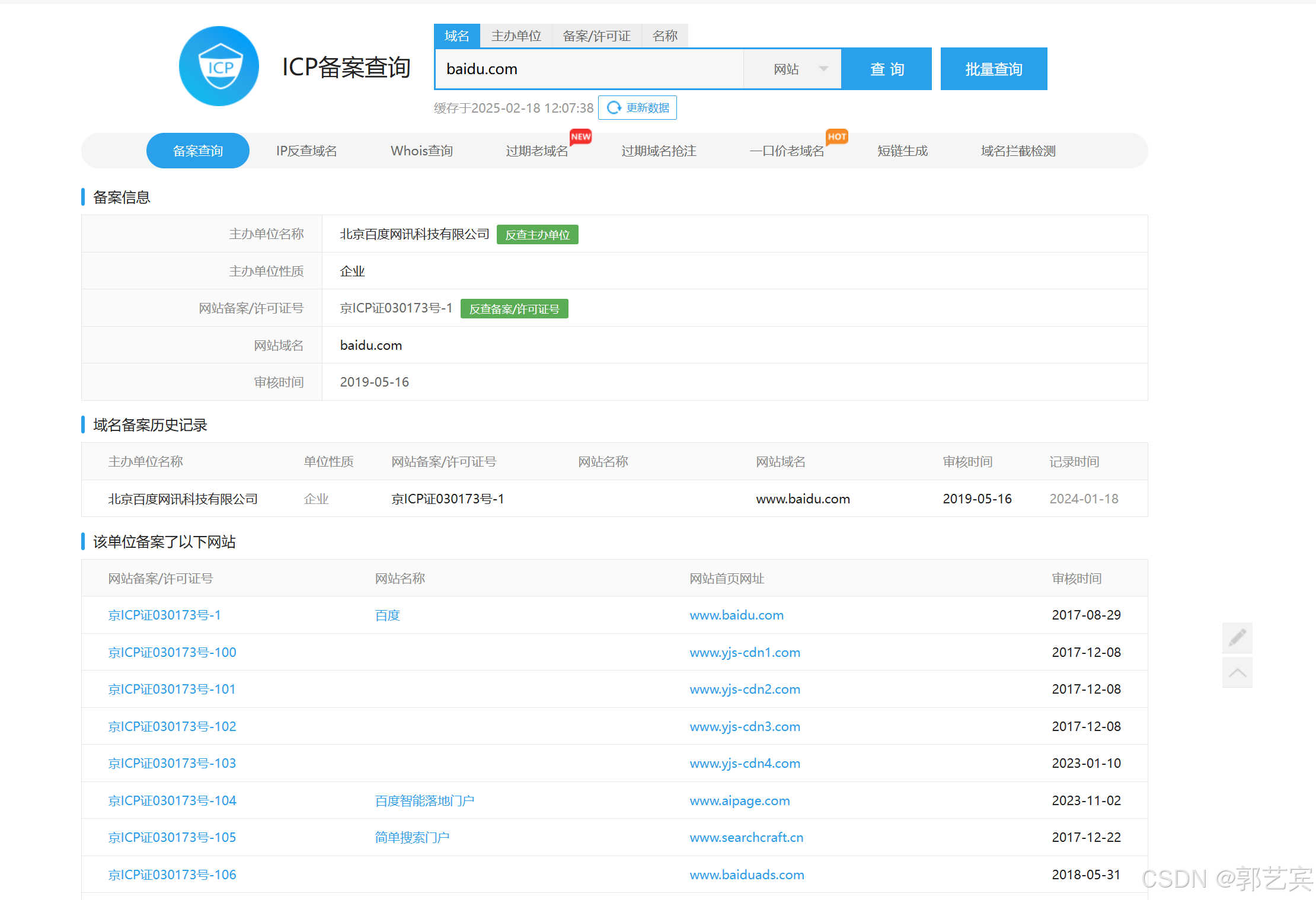Select the 备案/许可证 search tab

click(596, 36)
